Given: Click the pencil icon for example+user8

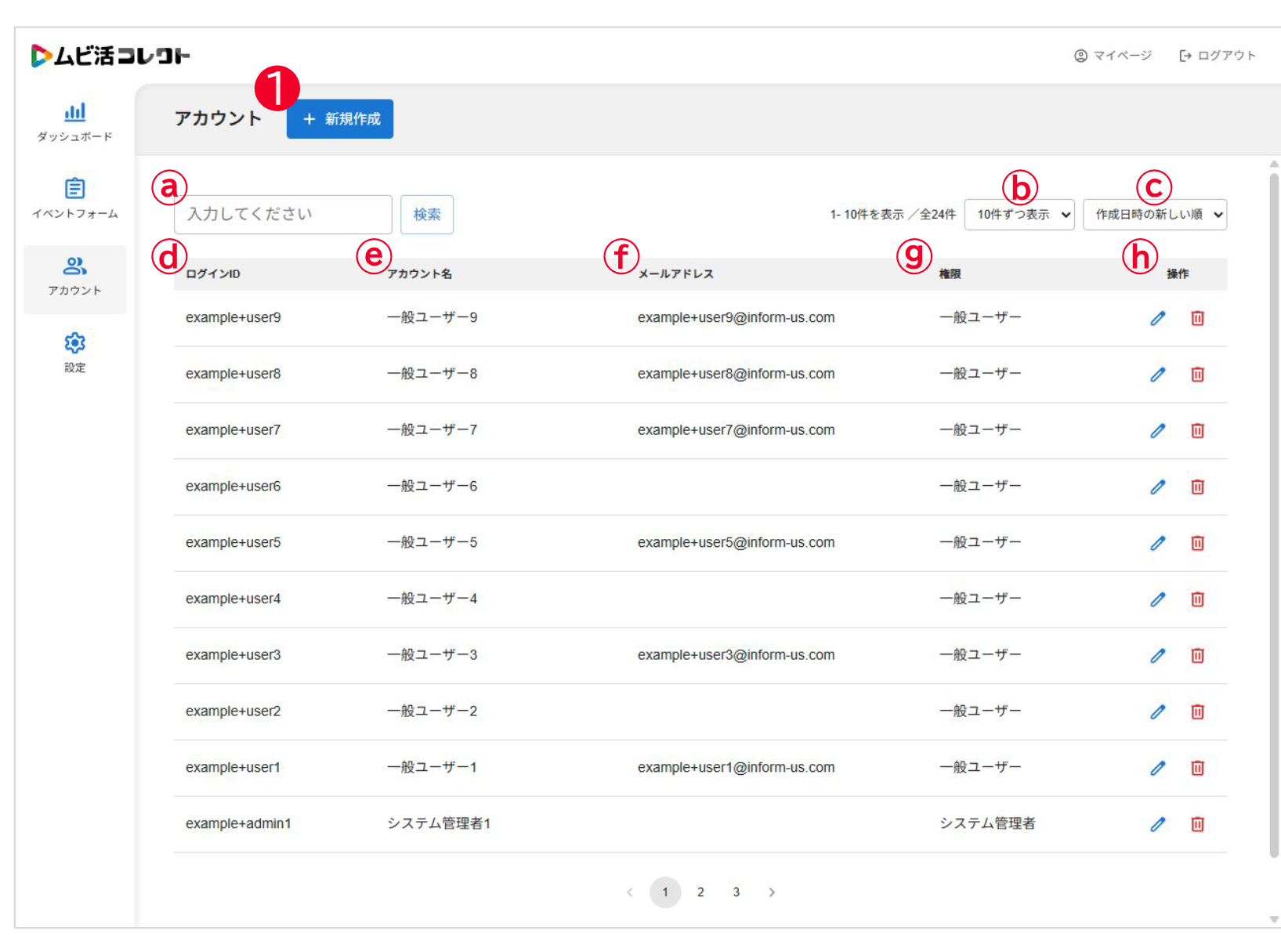Looking at the screenshot, I should 1157,375.
